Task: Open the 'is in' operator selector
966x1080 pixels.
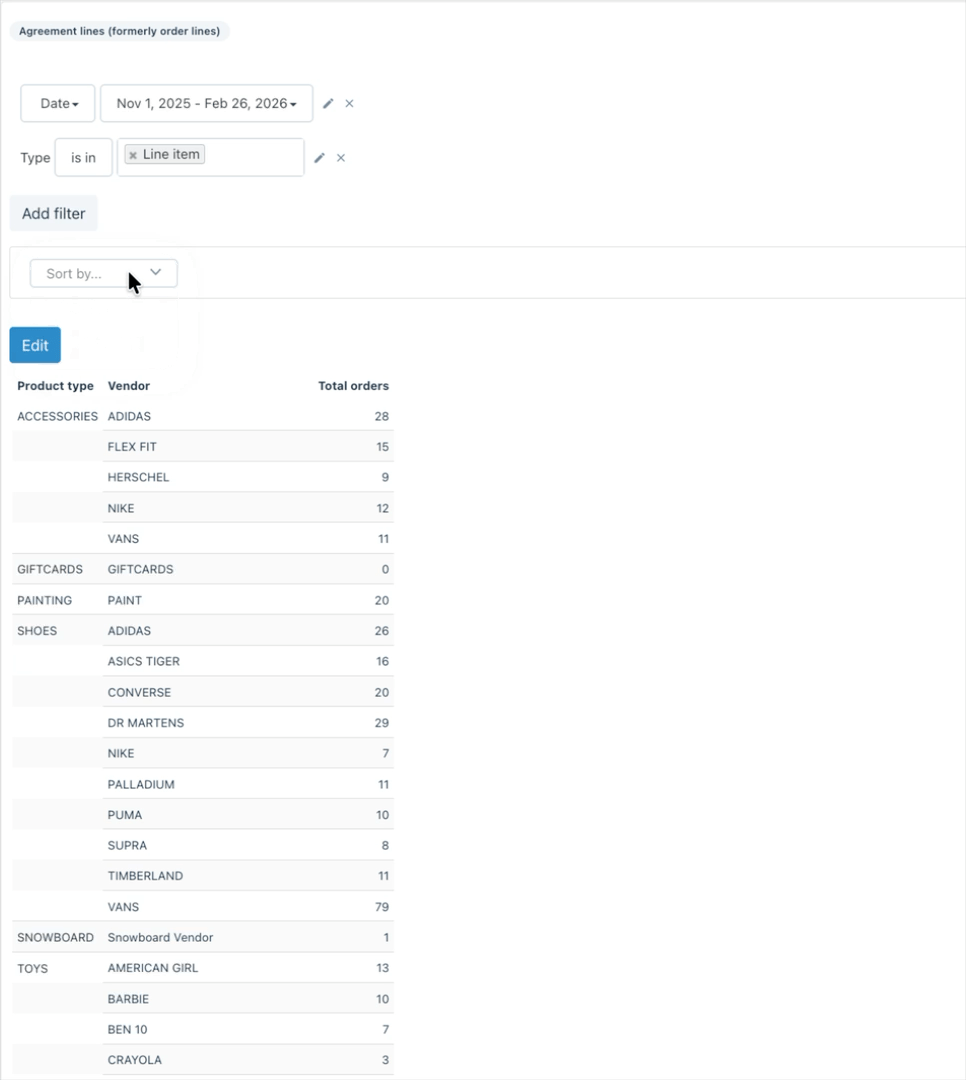Action: [83, 158]
